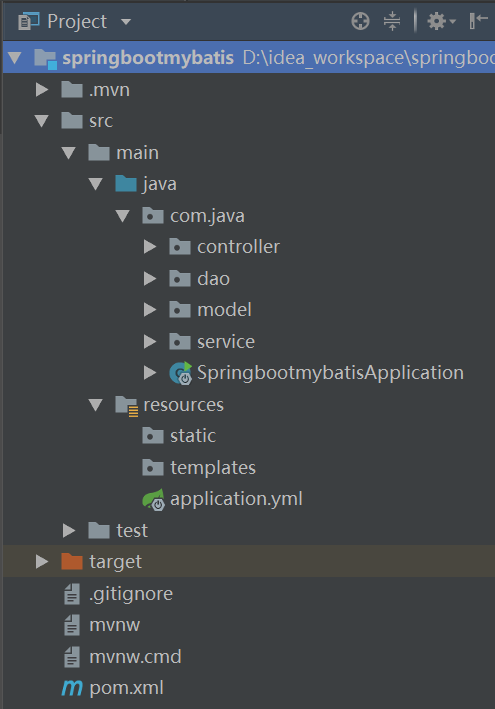This screenshot has width=495, height=709.
Task: Expand the SpringbootmybatisApplication class arrow
Action: pyautogui.click(x=150, y=373)
